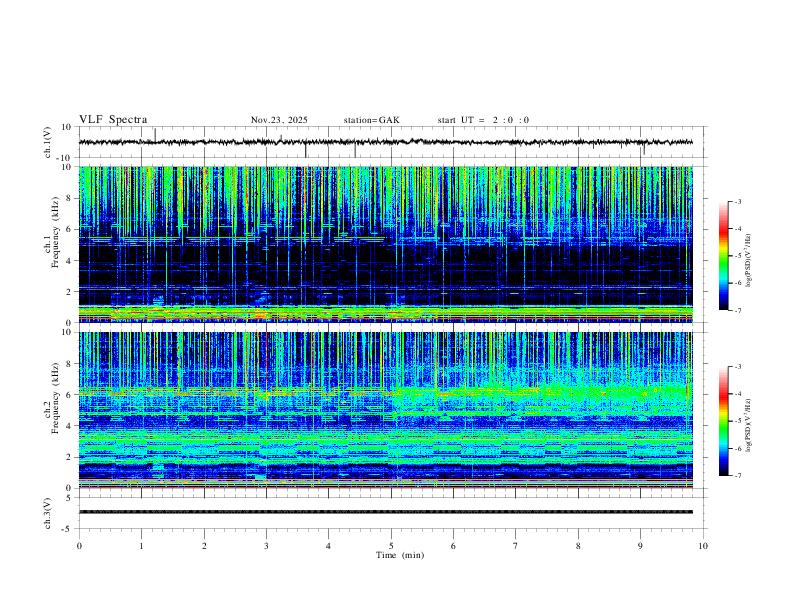Click the '5' tick label on the ch.3(V) axis
Image resolution: width=792 pixels, height=612 pixels.
pyautogui.click(x=69, y=498)
